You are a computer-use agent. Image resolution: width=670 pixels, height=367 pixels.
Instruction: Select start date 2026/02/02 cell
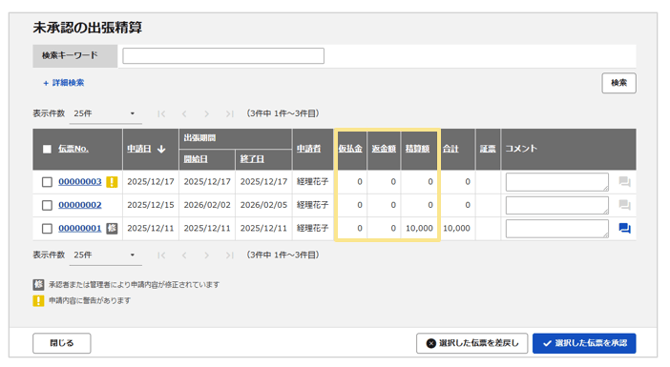coord(207,205)
